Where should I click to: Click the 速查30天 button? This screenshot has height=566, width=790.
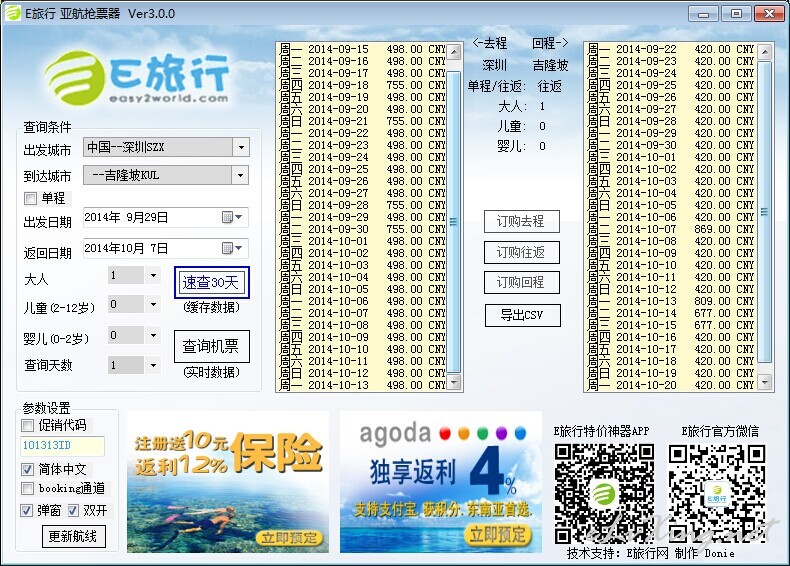(x=212, y=282)
